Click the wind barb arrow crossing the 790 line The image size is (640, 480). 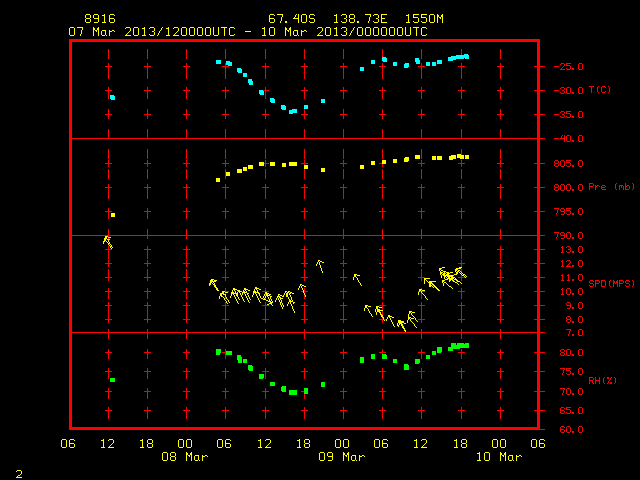point(108,242)
